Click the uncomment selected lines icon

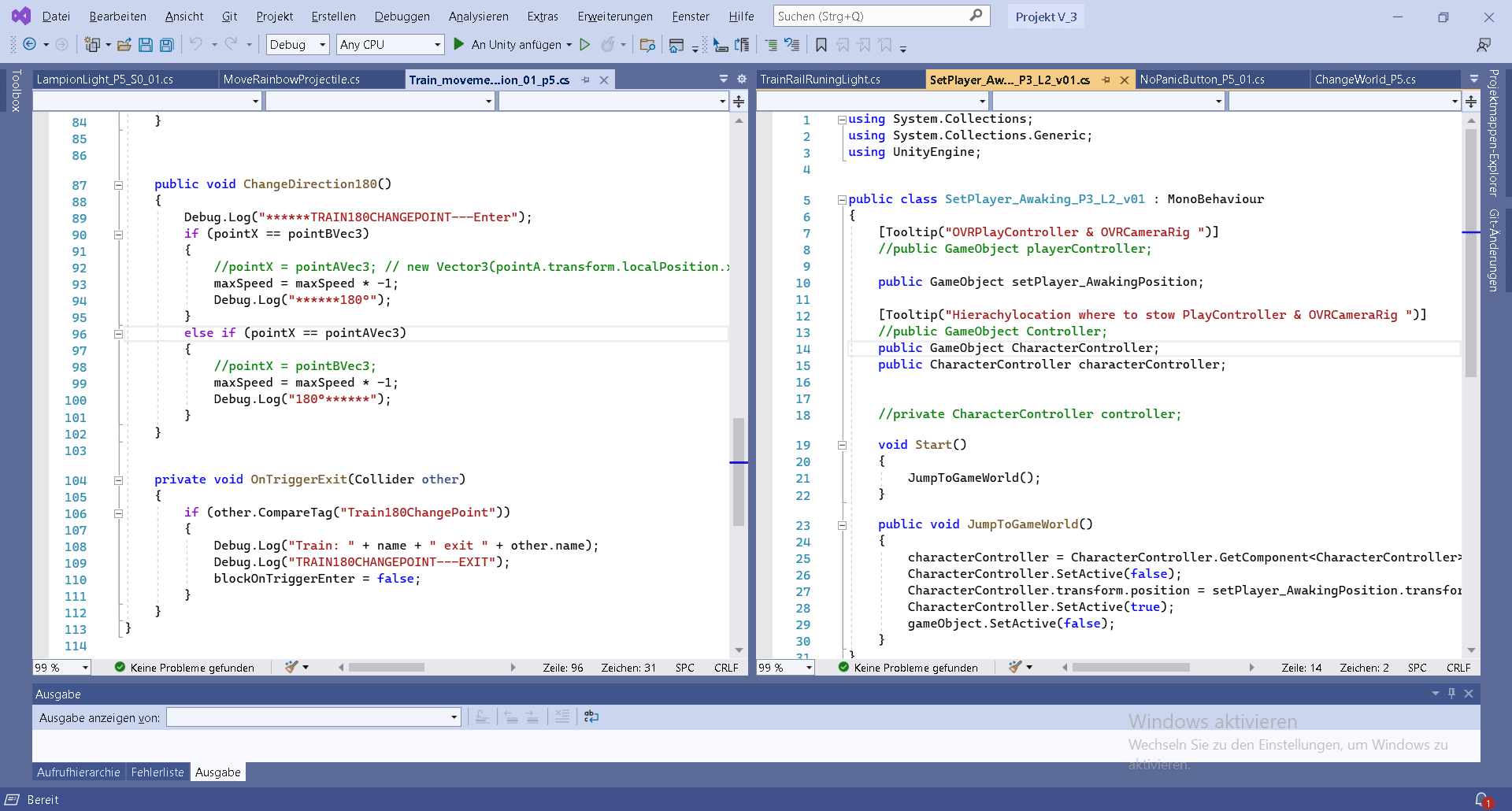pyautogui.click(x=792, y=45)
